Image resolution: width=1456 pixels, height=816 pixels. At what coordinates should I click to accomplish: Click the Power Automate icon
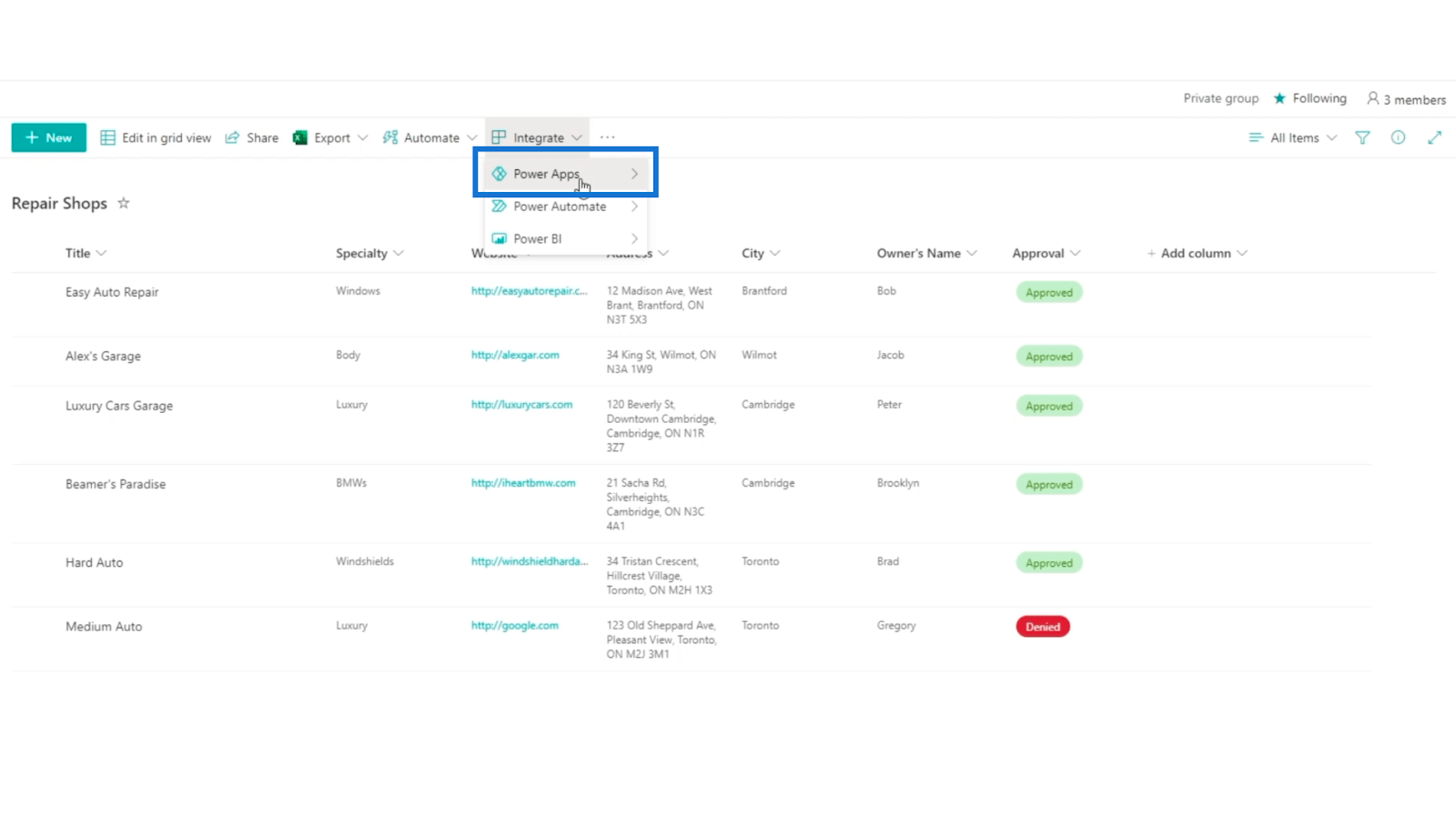click(499, 207)
